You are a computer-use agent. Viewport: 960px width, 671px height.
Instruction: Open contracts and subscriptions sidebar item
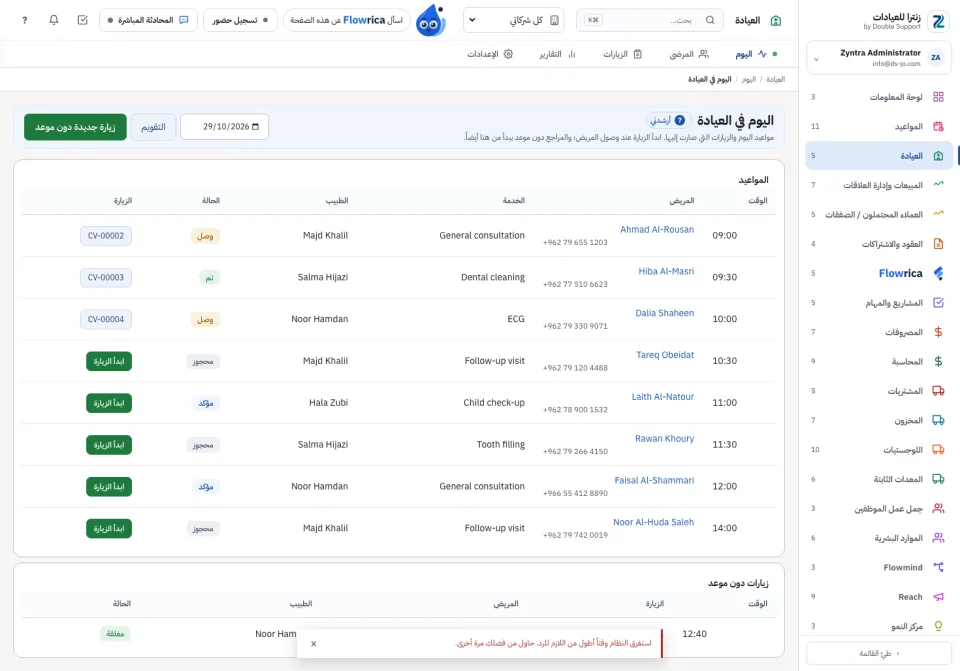(x=879, y=244)
